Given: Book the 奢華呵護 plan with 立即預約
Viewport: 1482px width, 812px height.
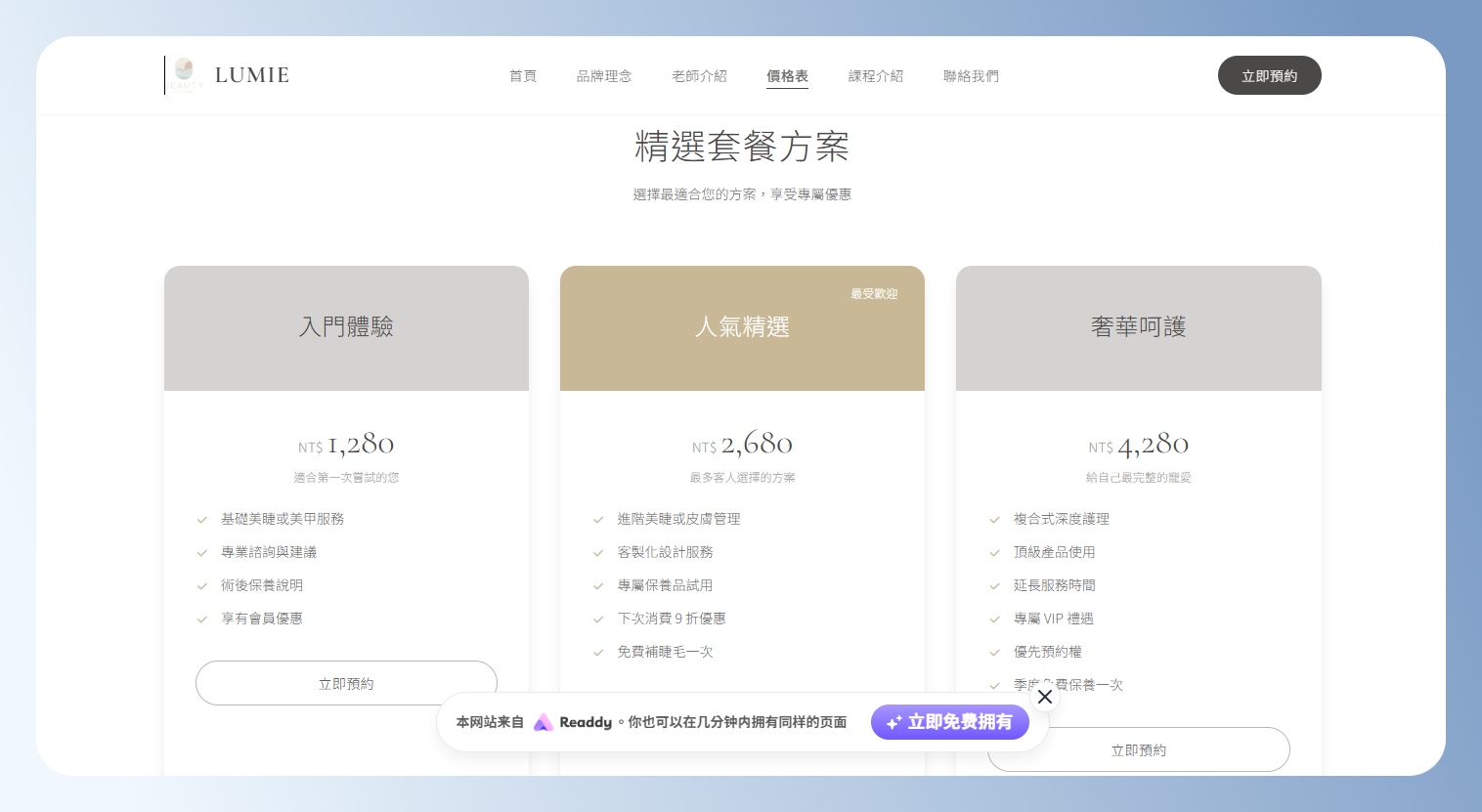Looking at the screenshot, I should pos(1138,750).
